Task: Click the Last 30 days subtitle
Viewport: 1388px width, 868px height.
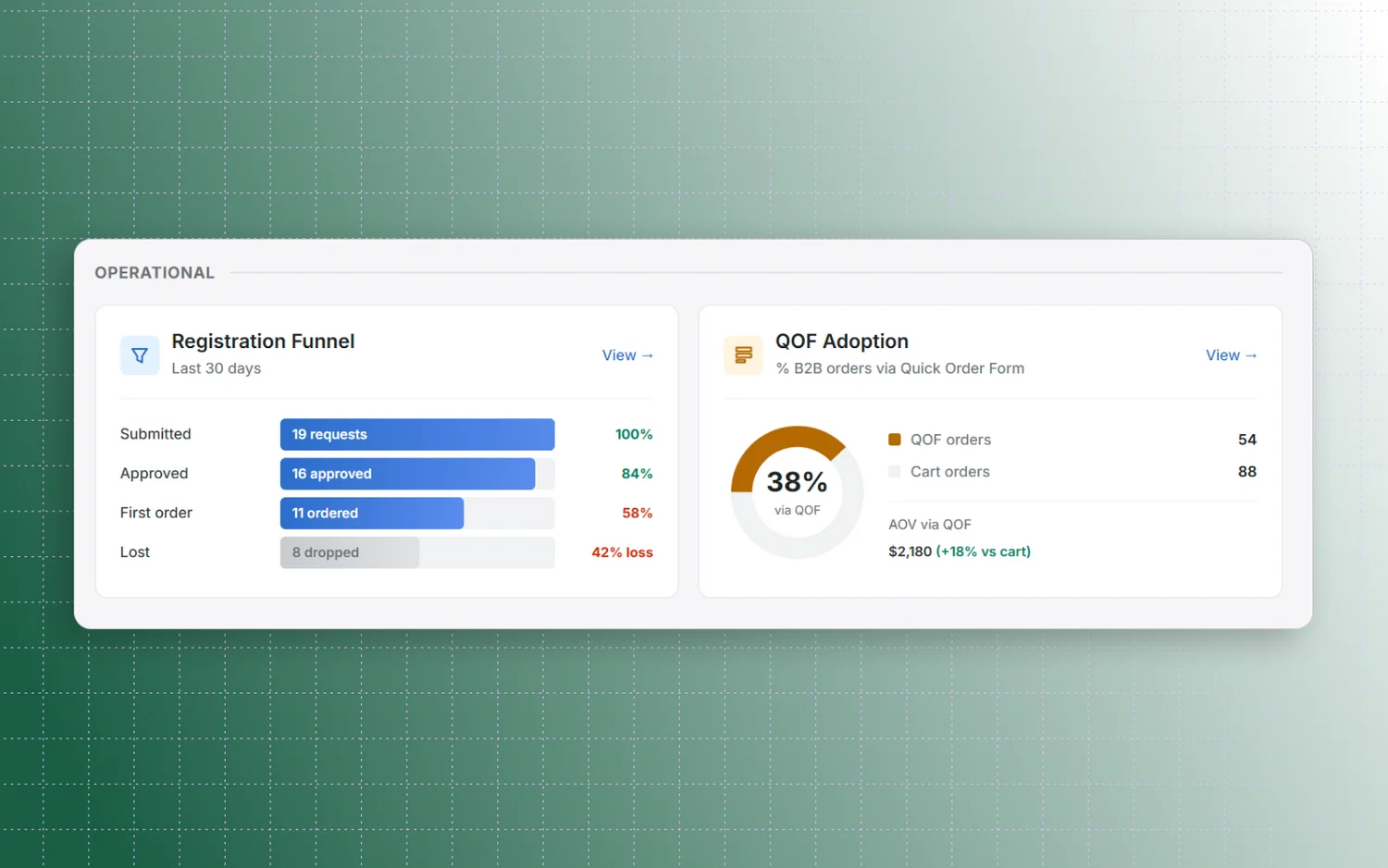Action: 217,368
